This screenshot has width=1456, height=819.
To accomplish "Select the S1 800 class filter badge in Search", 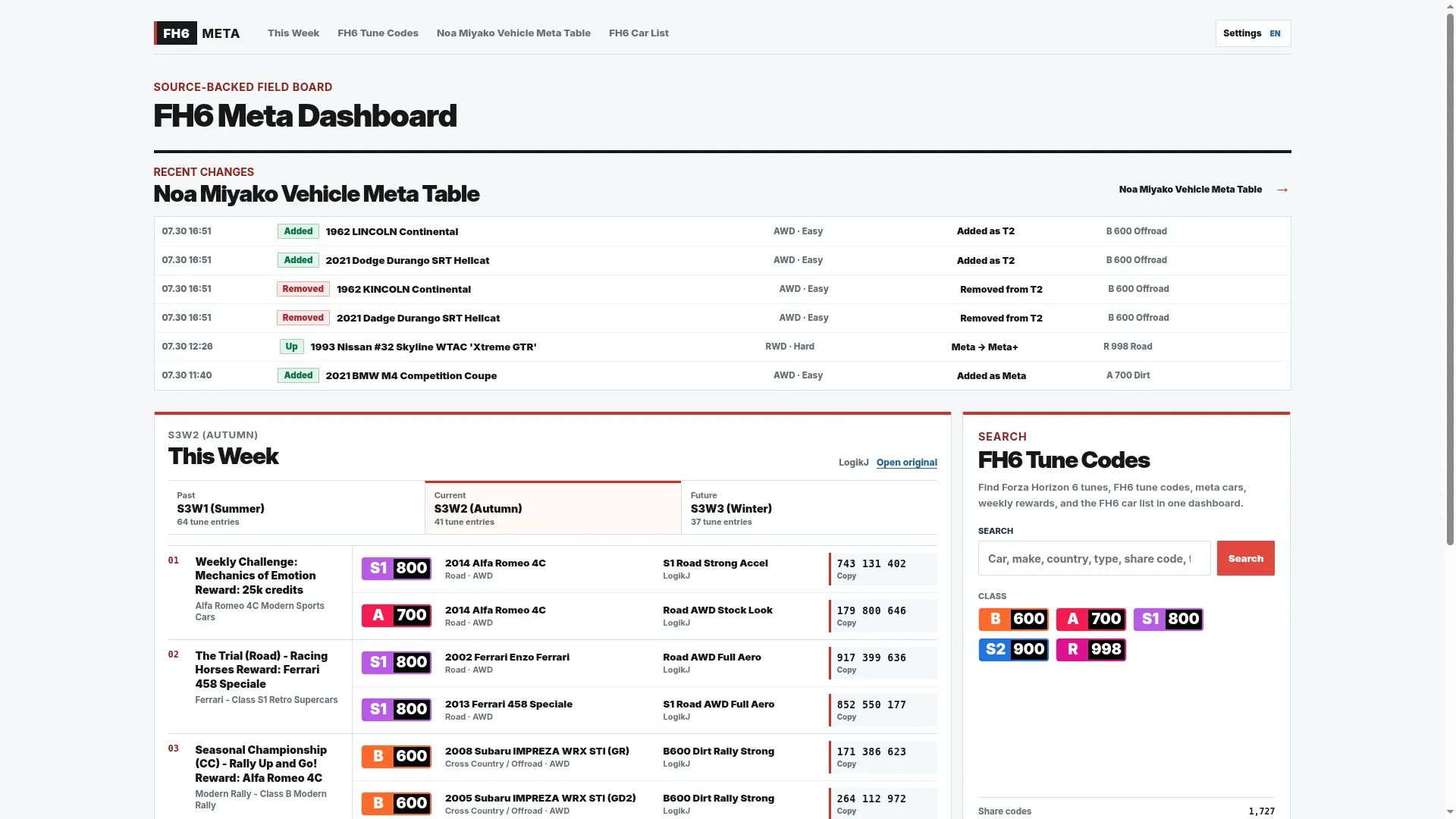I will pos(1168,620).
